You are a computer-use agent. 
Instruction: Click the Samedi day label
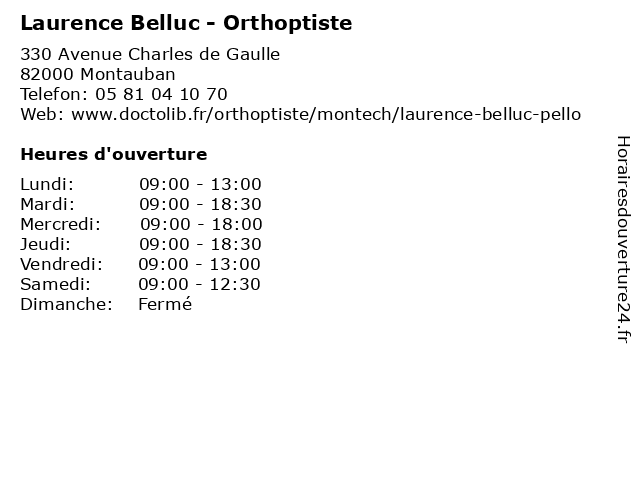[x=56, y=284]
